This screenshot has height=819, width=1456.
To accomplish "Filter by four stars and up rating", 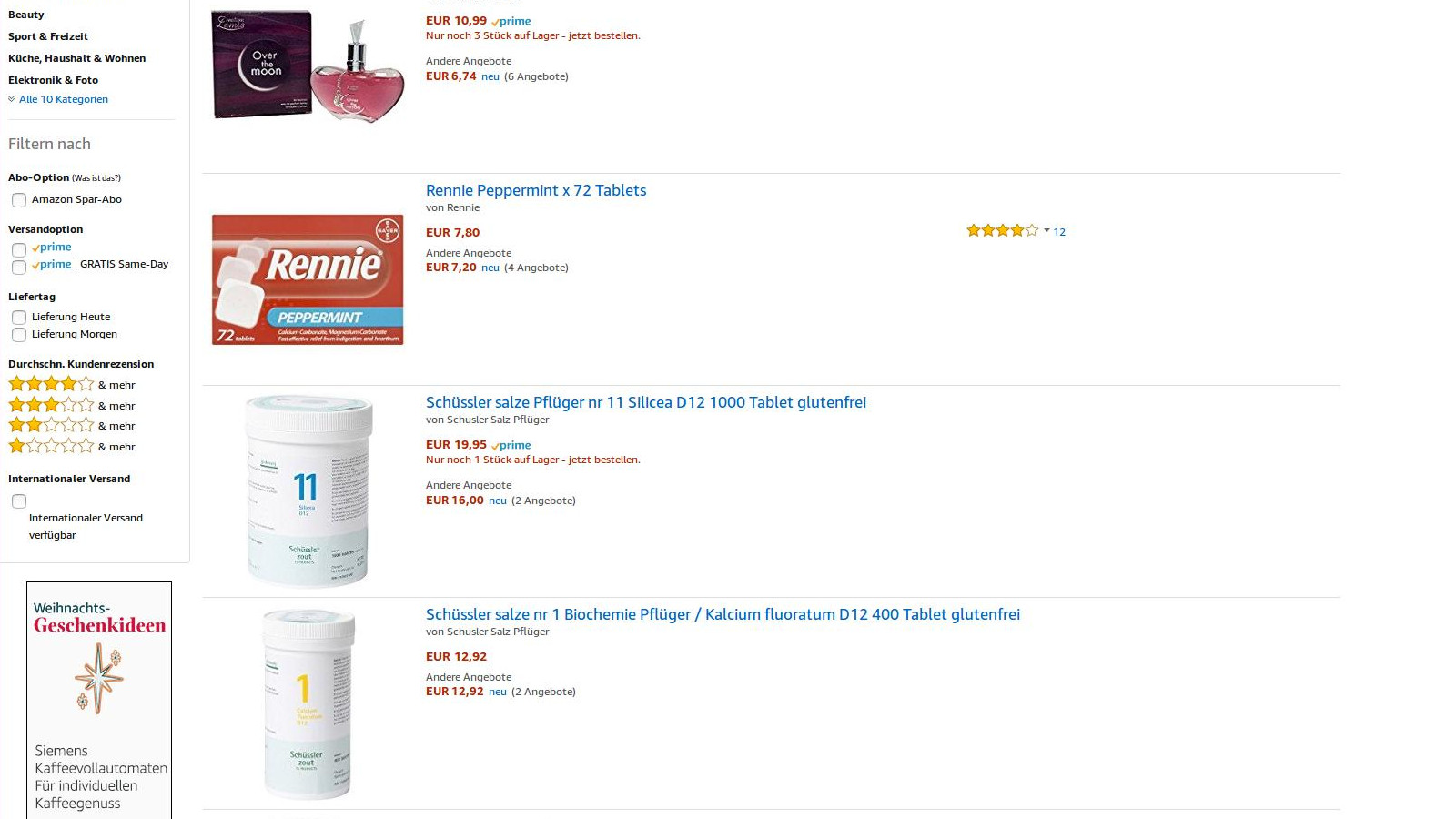I will coord(52,384).
